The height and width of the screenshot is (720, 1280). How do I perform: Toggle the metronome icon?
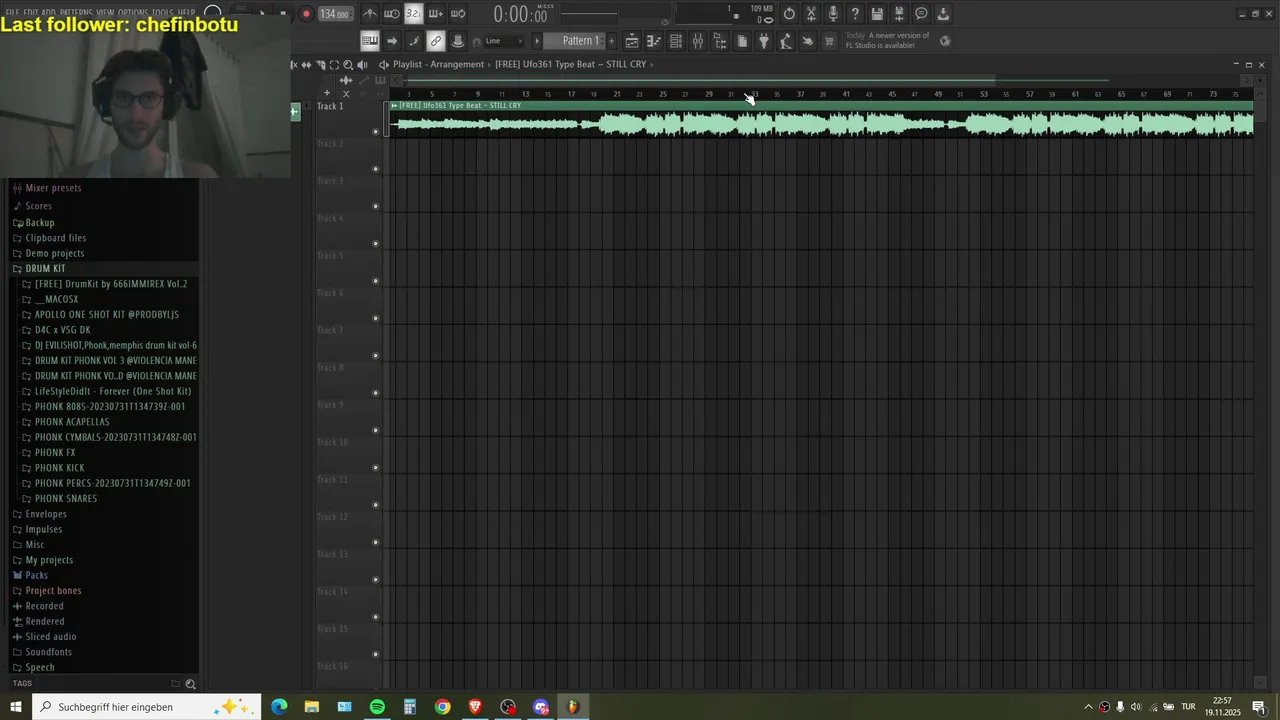(x=370, y=14)
